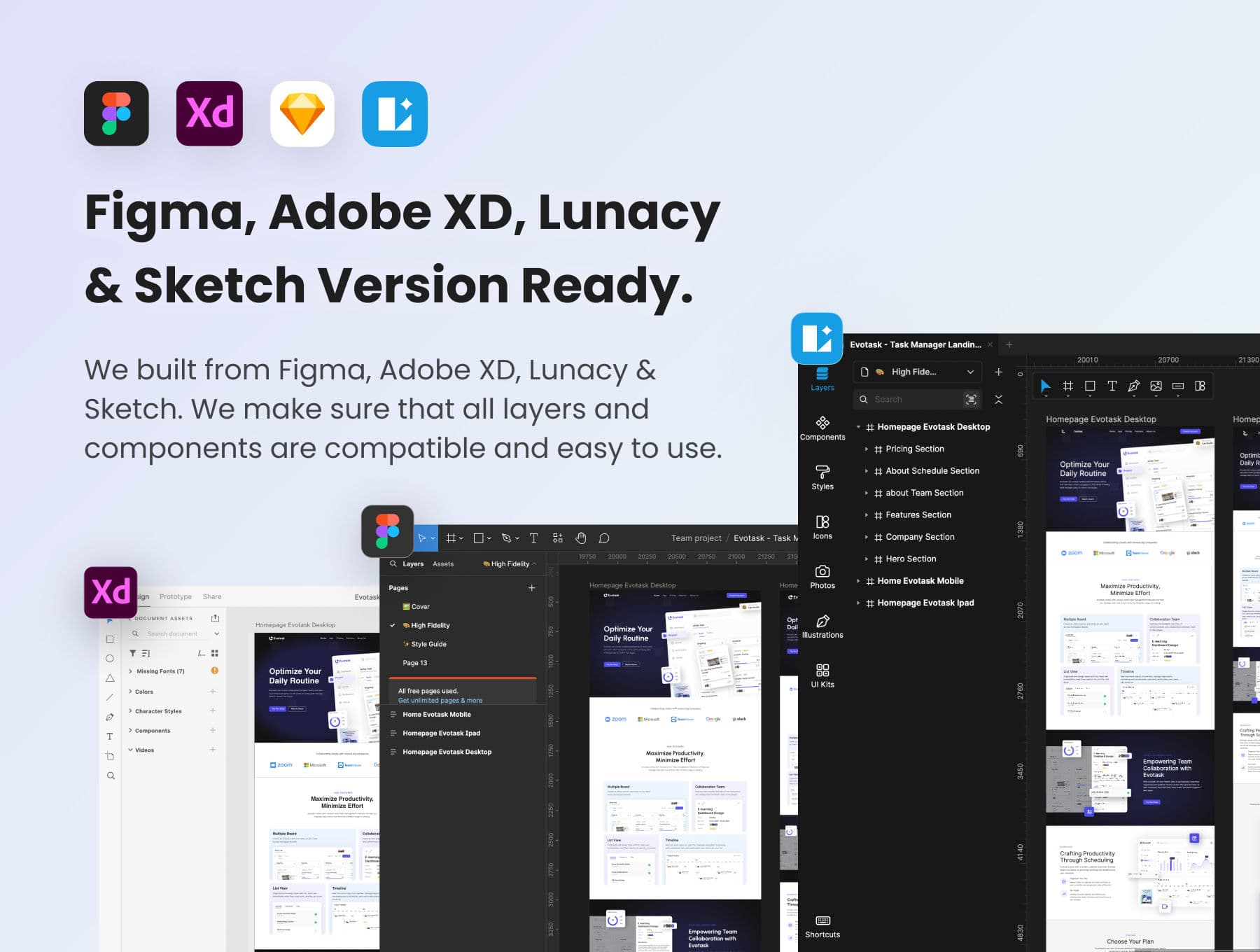Screen dimensions: 1260x952
Task: Select the Lunacy frame tool
Action: pos(1068,386)
